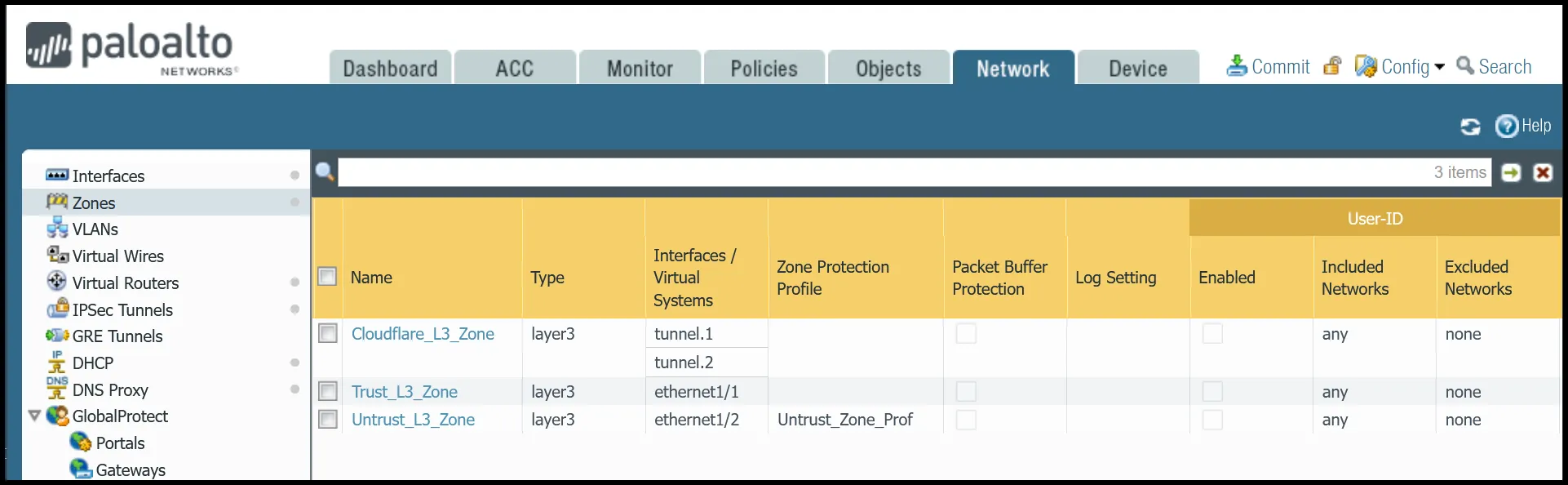
Task: Click the Virtual Routers sidebar icon
Action: click(55, 283)
